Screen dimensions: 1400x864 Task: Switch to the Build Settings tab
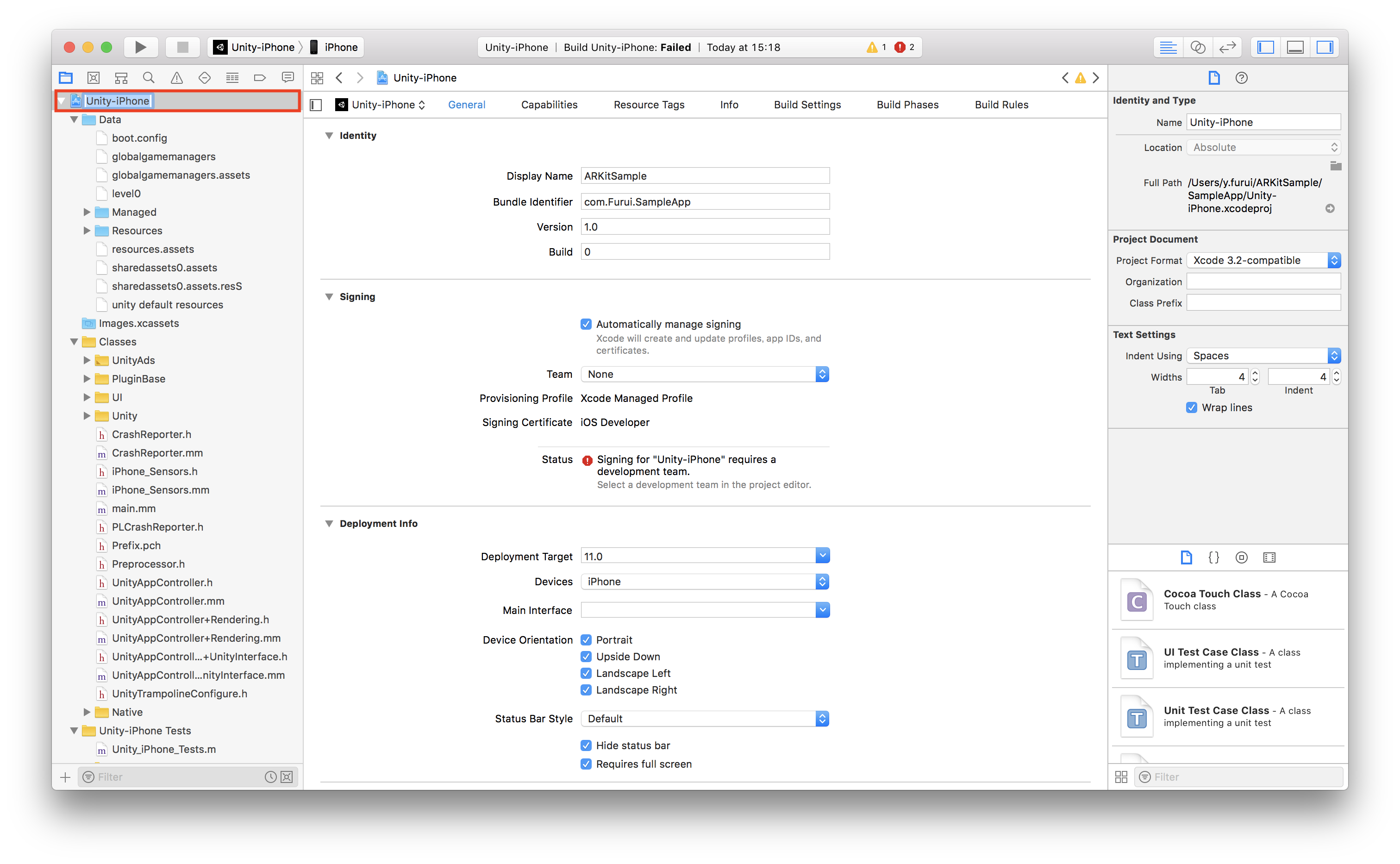(807, 105)
